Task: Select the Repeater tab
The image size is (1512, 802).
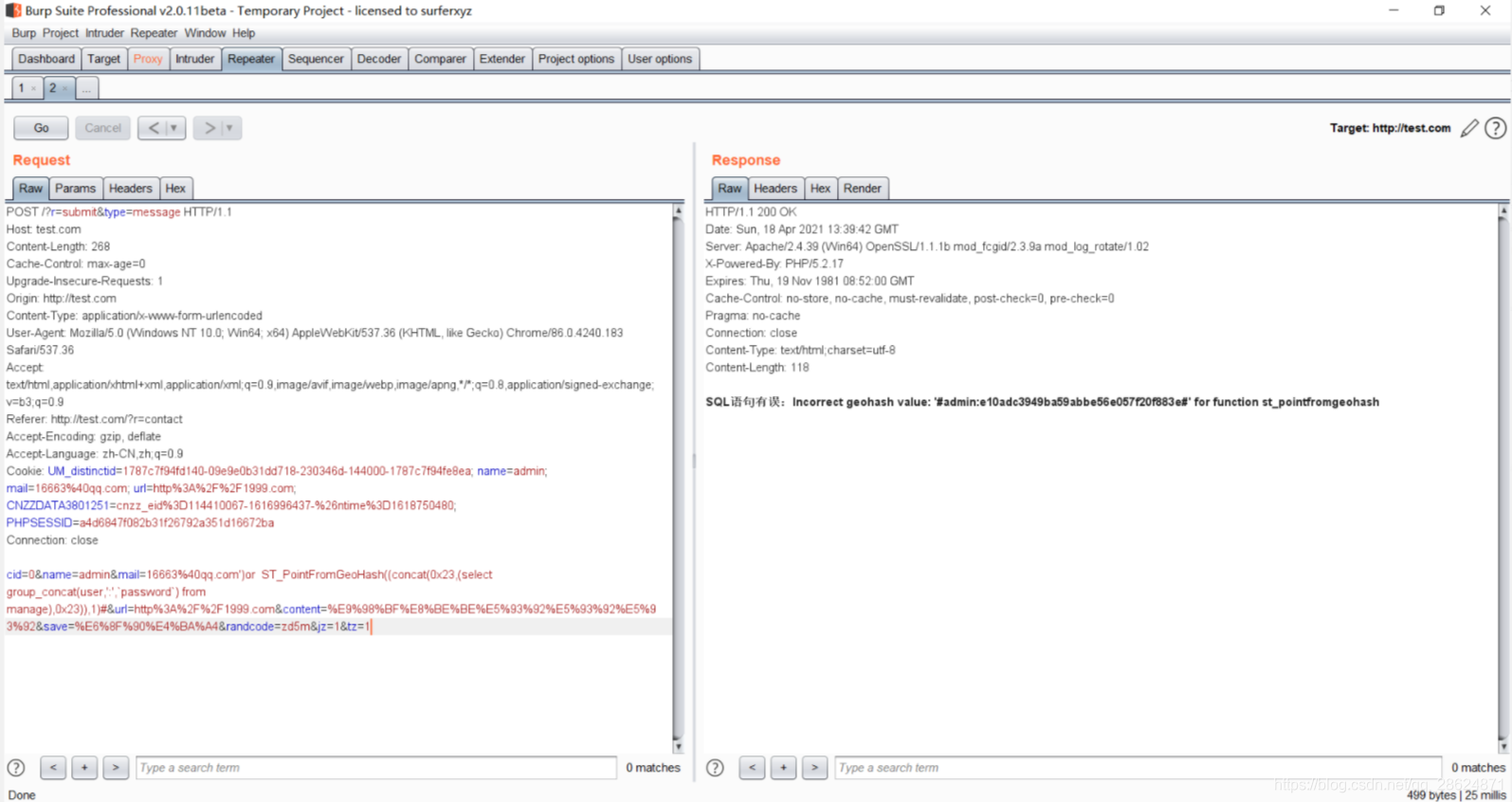Action: pyautogui.click(x=251, y=59)
